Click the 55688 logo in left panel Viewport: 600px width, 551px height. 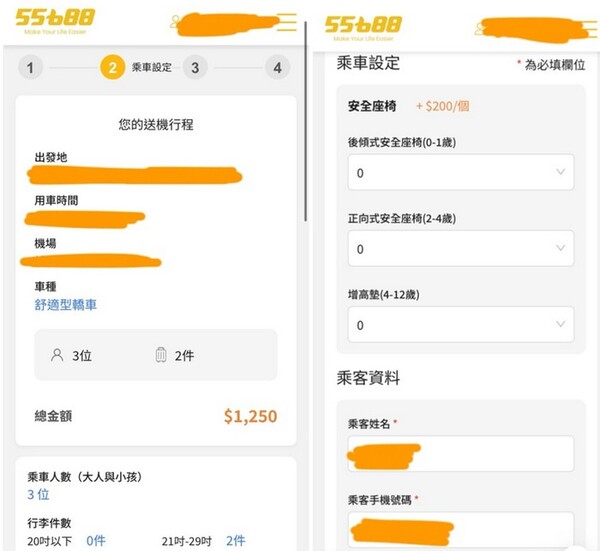point(55,21)
